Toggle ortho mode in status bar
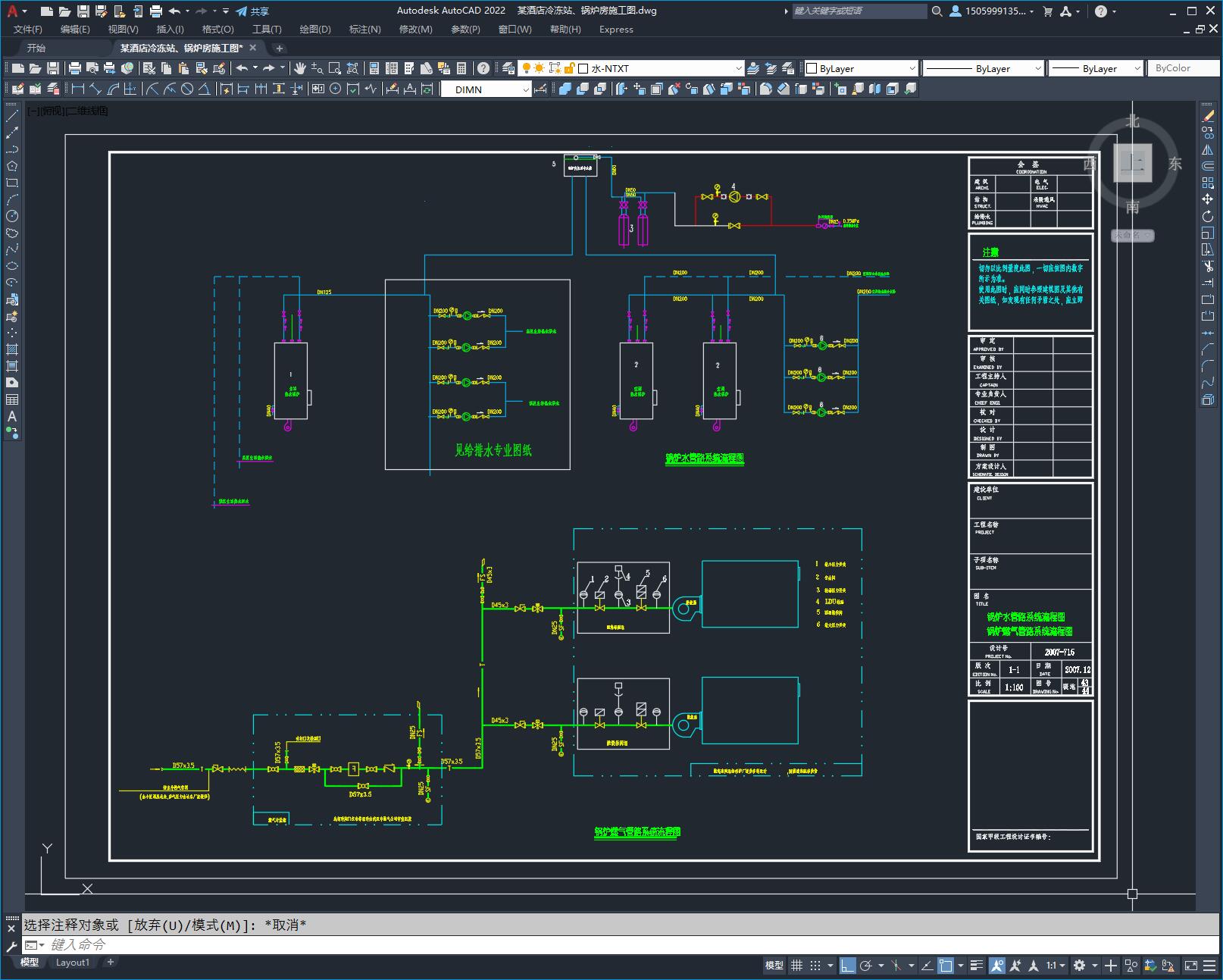 pyautogui.click(x=847, y=966)
